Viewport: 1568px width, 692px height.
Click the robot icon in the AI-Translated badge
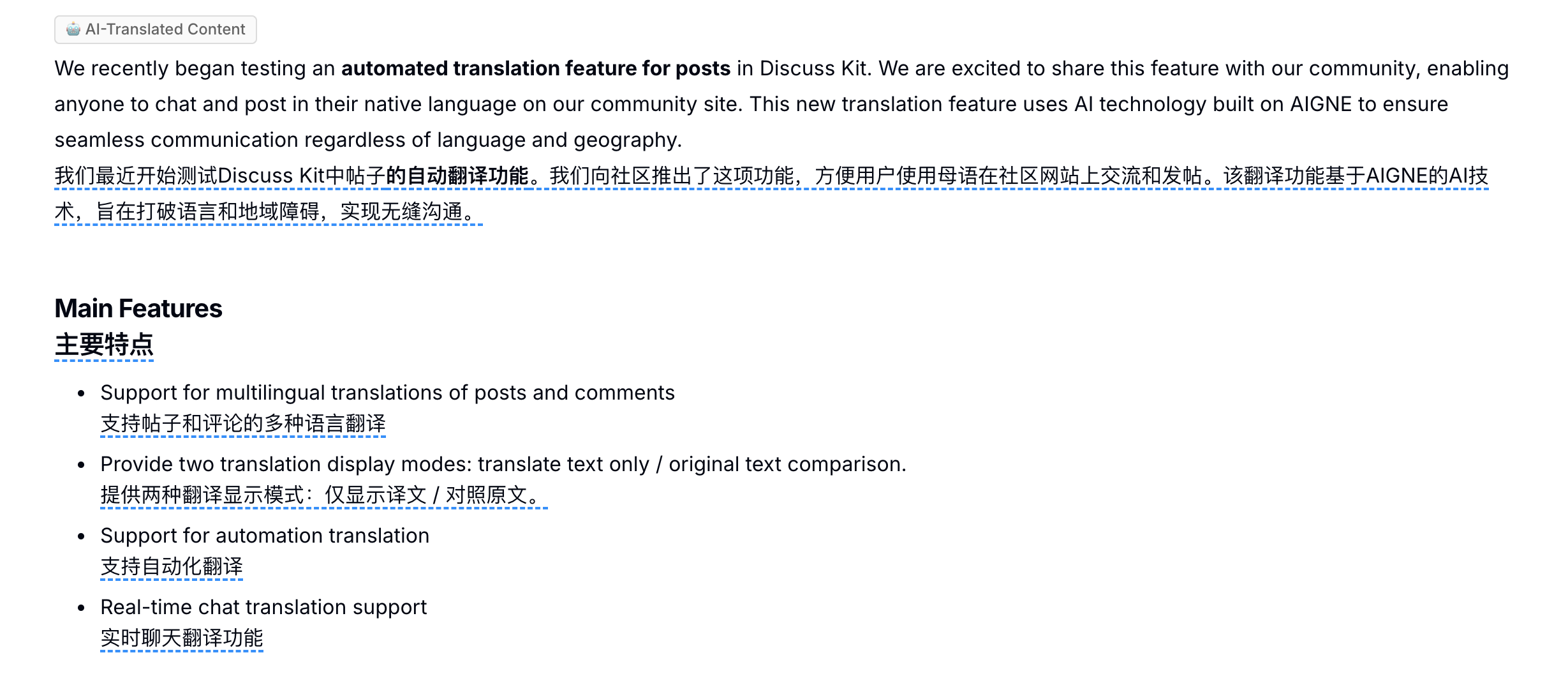pos(73,29)
